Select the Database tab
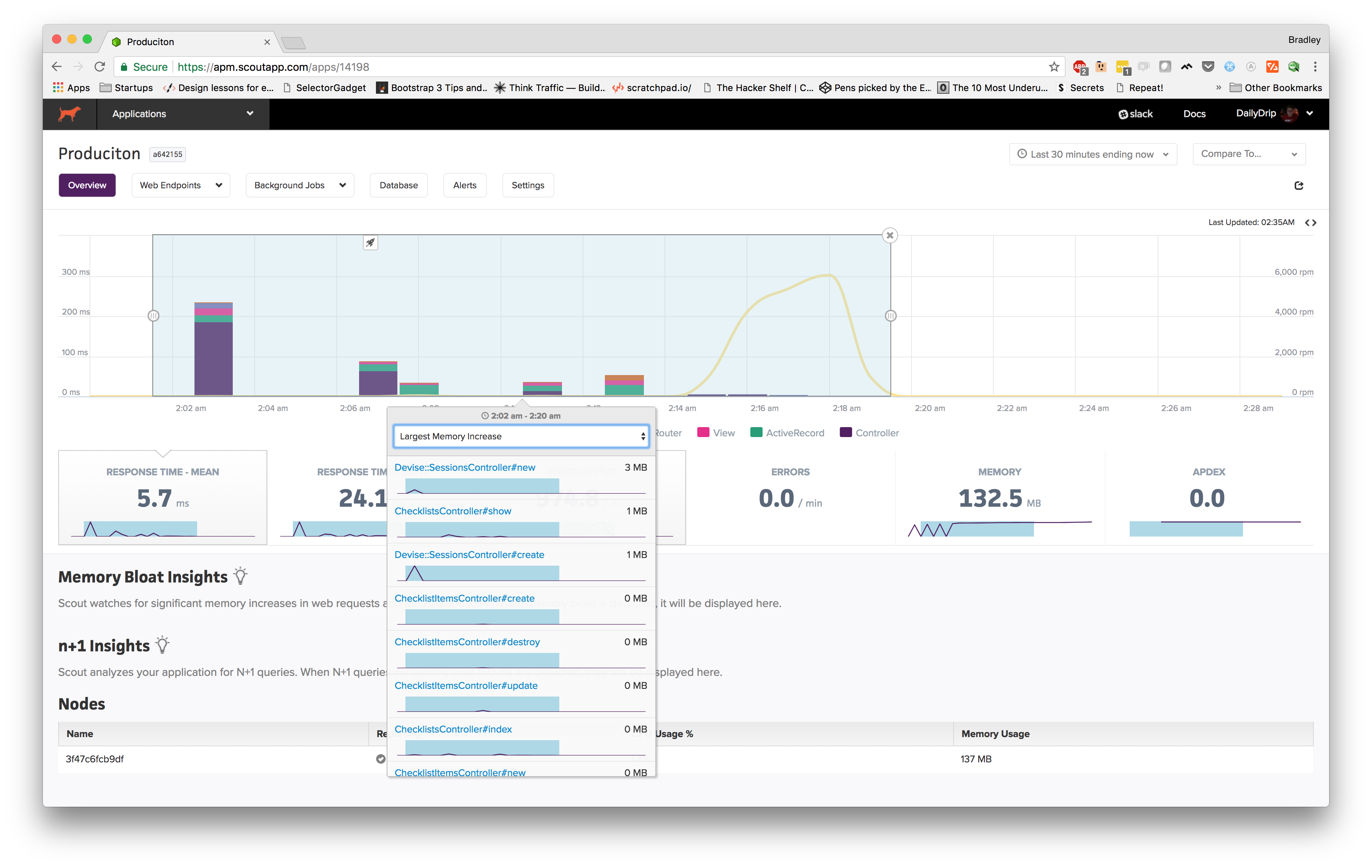This screenshot has width=1372, height=868. tap(398, 185)
